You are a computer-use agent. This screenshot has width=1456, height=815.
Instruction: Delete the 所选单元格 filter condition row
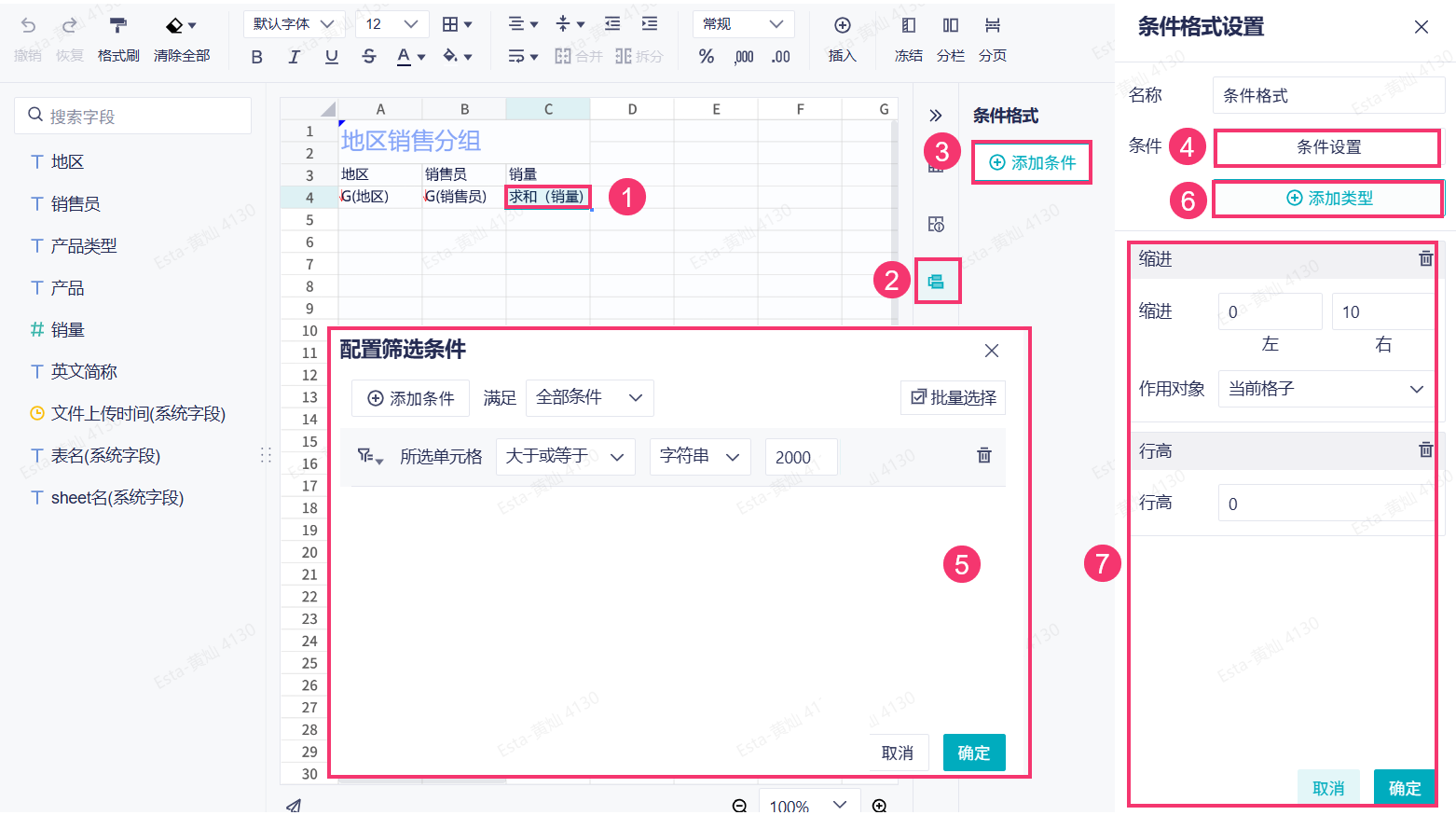click(x=983, y=456)
